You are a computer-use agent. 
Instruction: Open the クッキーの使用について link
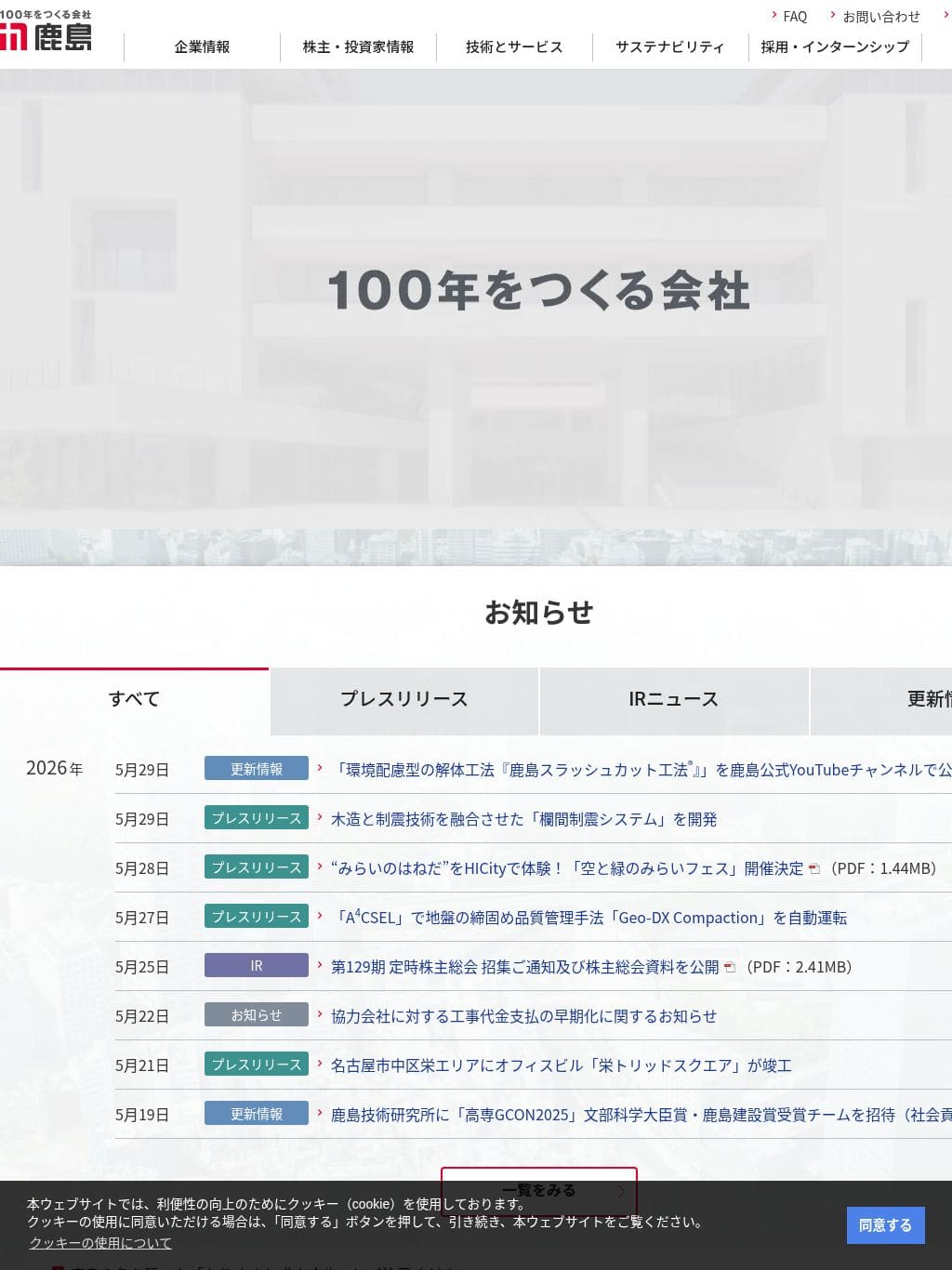pos(100,1243)
